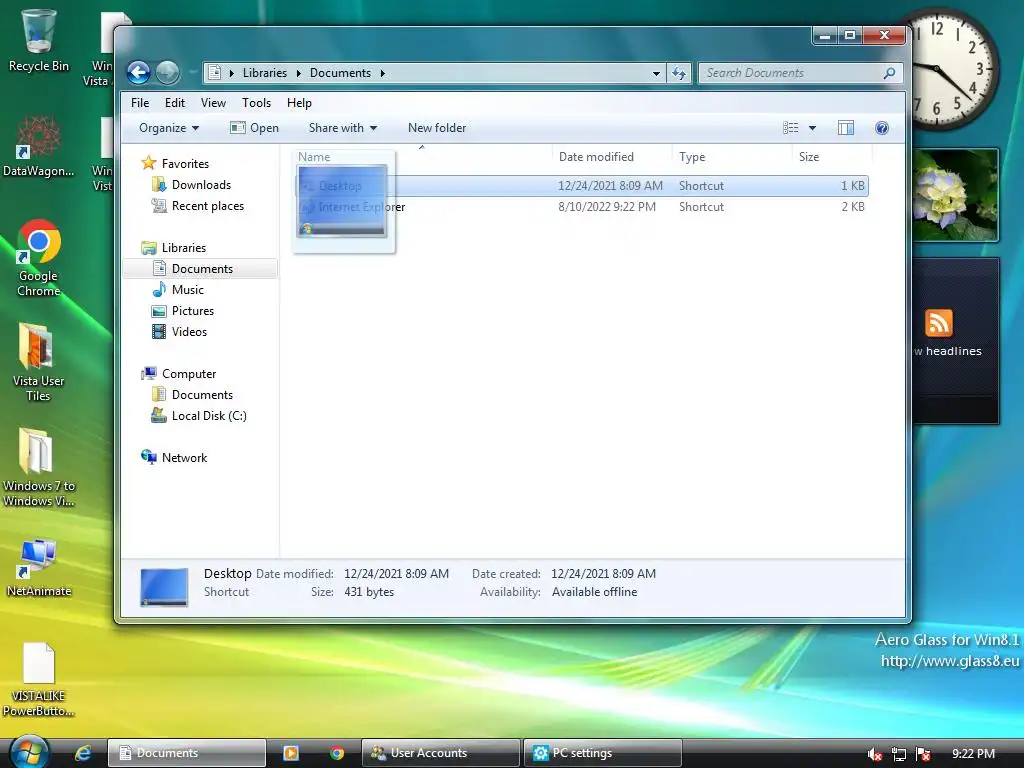This screenshot has height=768, width=1024.
Task: Go back with the blue Back arrow
Action: tap(138, 72)
